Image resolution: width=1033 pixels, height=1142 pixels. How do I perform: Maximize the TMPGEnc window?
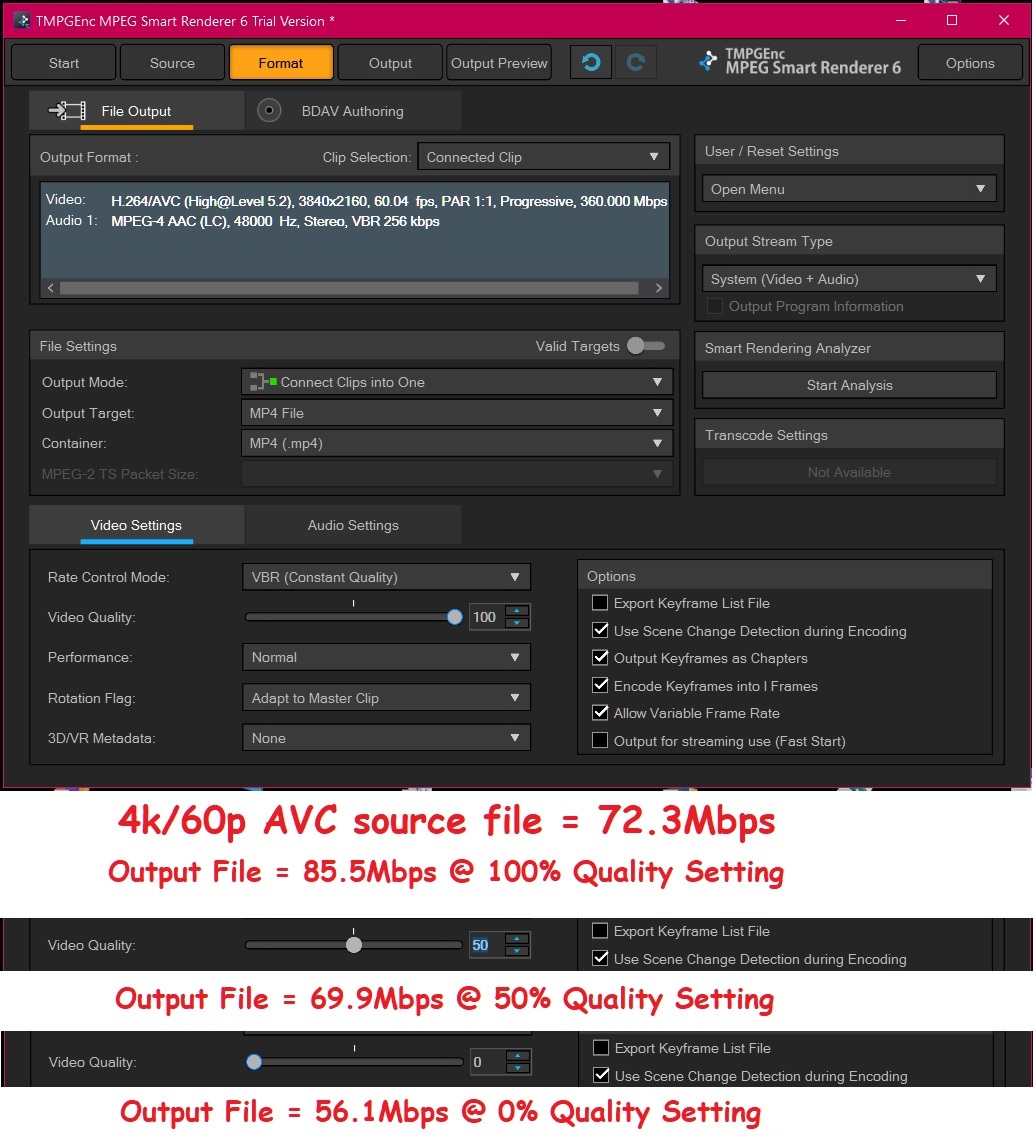(x=951, y=20)
